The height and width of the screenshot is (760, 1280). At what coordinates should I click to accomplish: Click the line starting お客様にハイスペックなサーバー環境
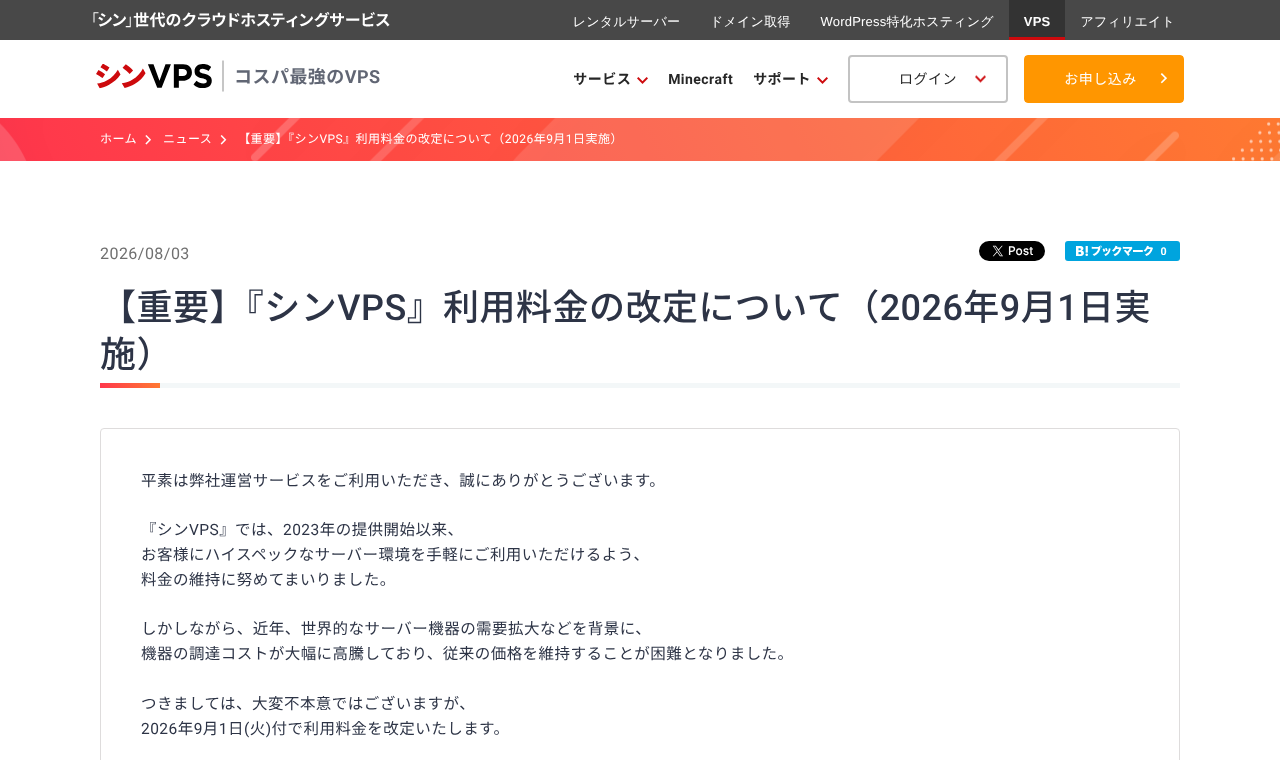(396, 554)
